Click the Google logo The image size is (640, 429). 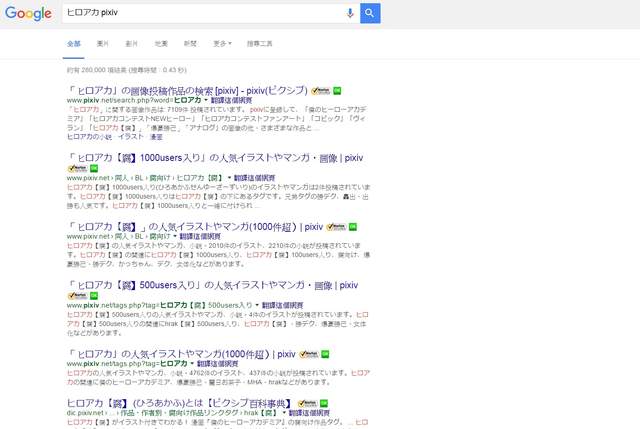28,13
